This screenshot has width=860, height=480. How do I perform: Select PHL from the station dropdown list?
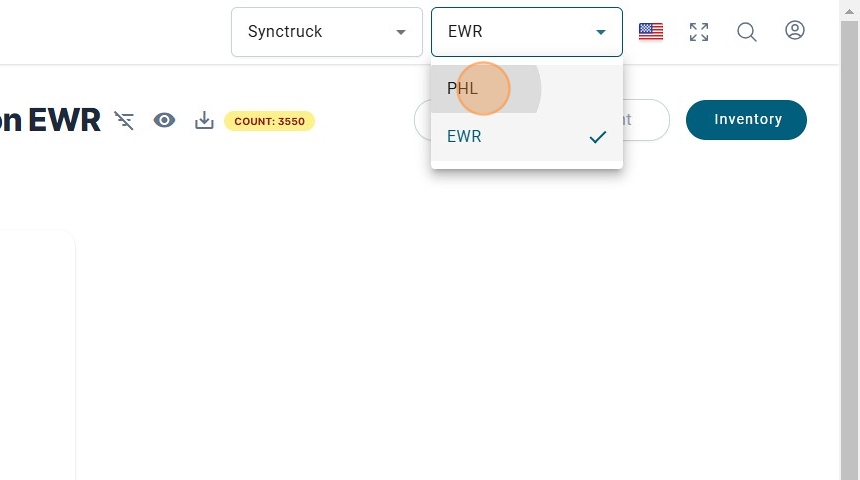463,89
